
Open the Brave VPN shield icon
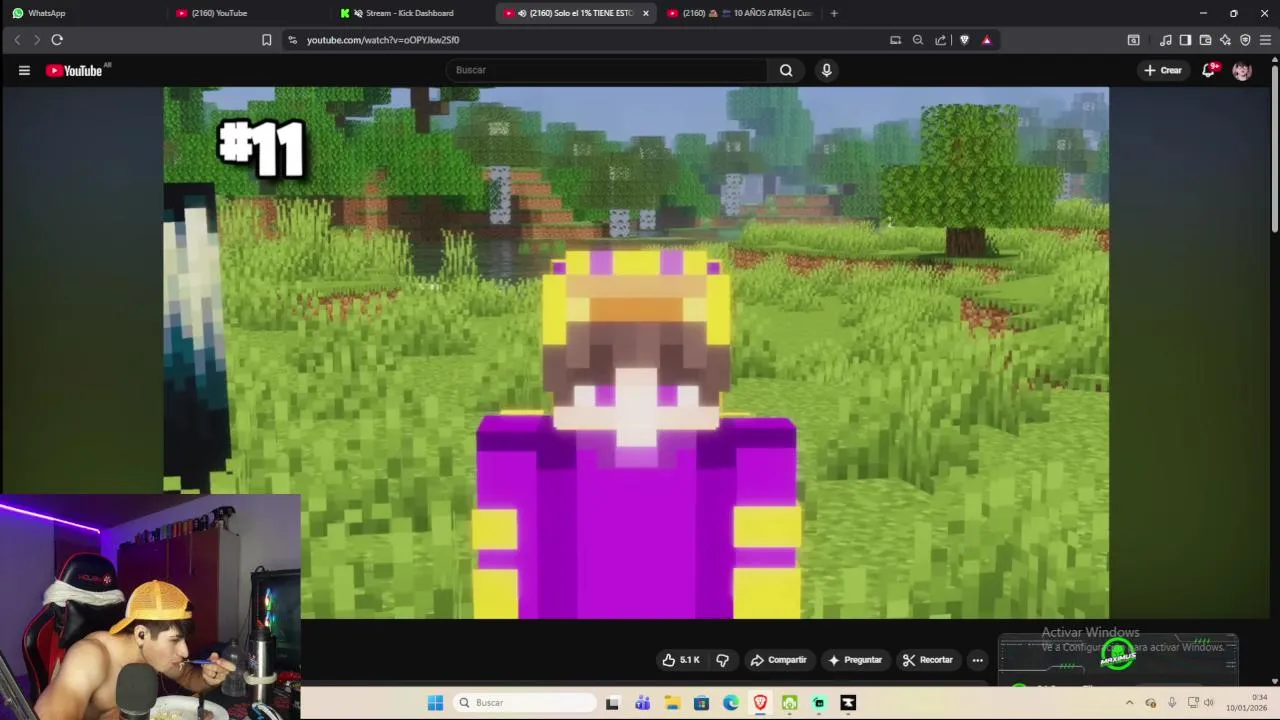click(x=1245, y=40)
